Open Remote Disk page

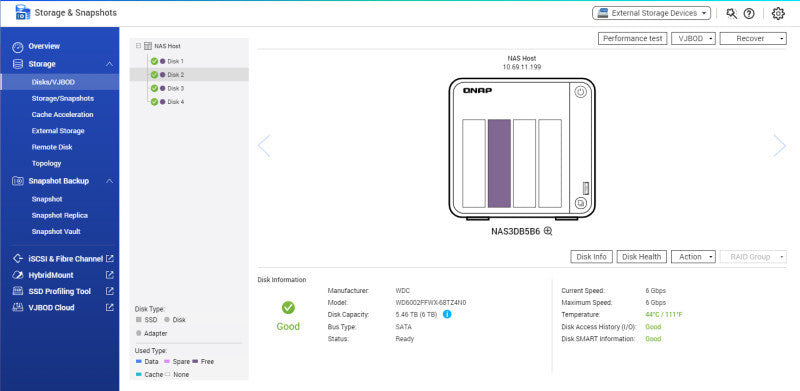[x=52, y=148]
